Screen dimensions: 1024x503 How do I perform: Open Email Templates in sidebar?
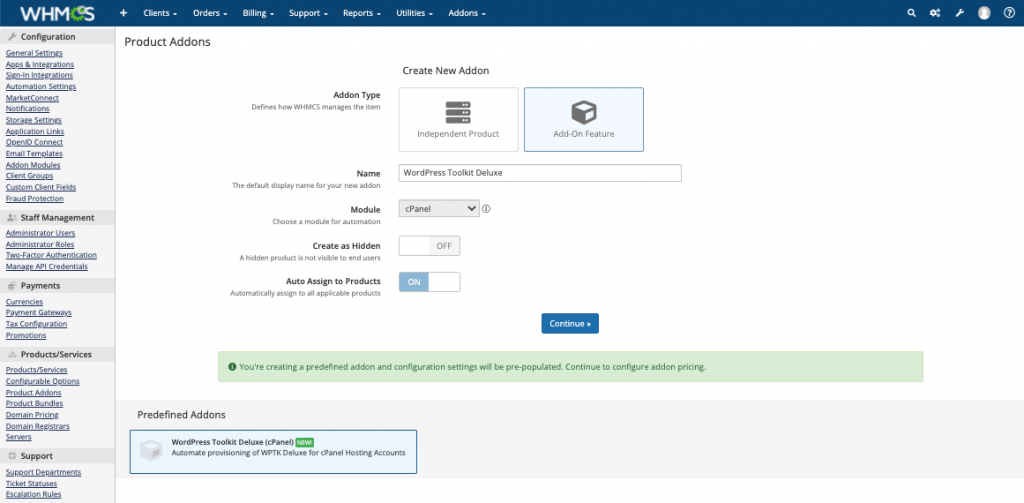(34, 154)
